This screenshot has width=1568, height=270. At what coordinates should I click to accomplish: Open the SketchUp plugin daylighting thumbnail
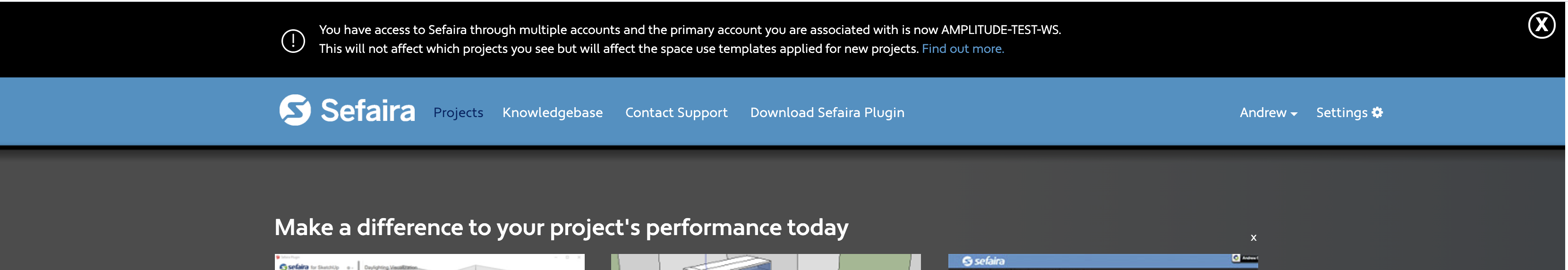(430, 262)
